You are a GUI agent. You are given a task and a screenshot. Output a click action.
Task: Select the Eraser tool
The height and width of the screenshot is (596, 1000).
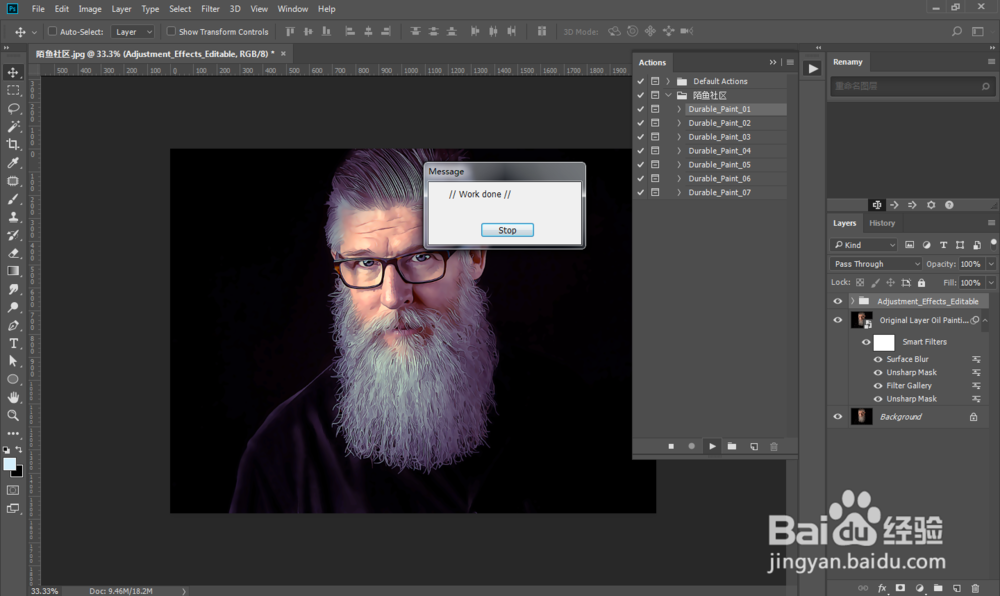click(x=13, y=253)
